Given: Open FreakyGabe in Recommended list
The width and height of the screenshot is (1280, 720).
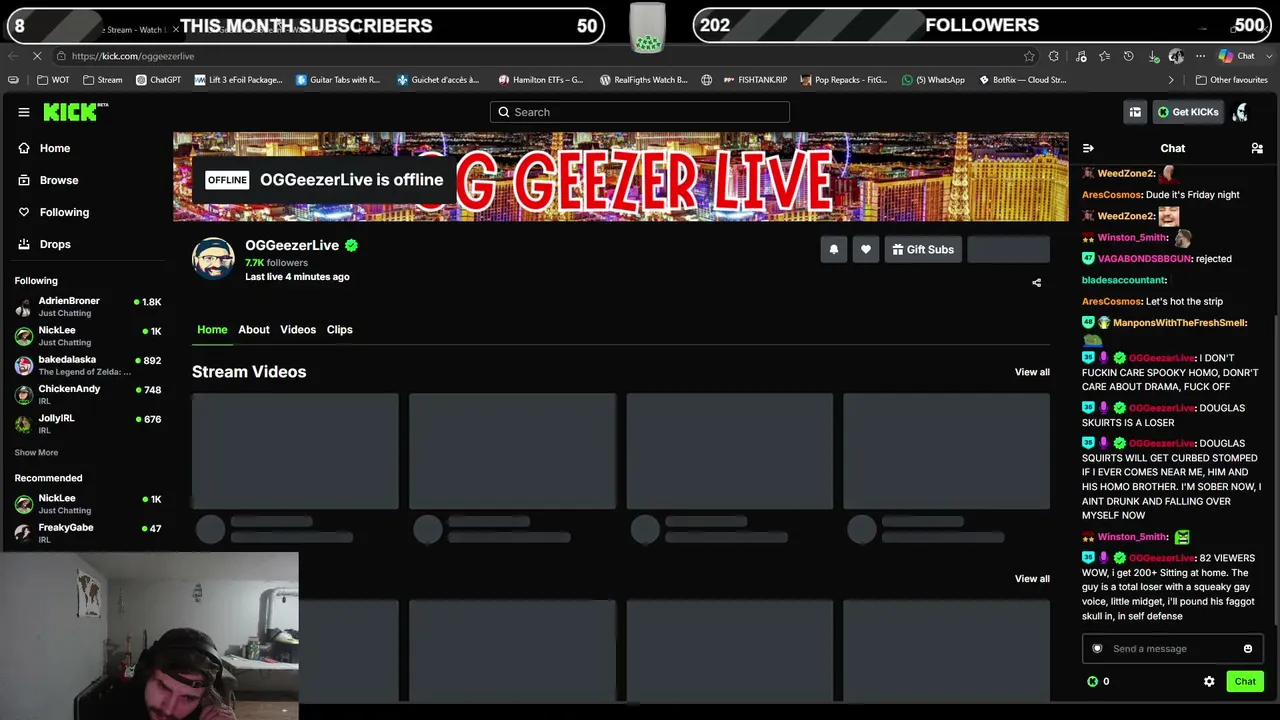Looking at the screenshot, I should point(88,533).
